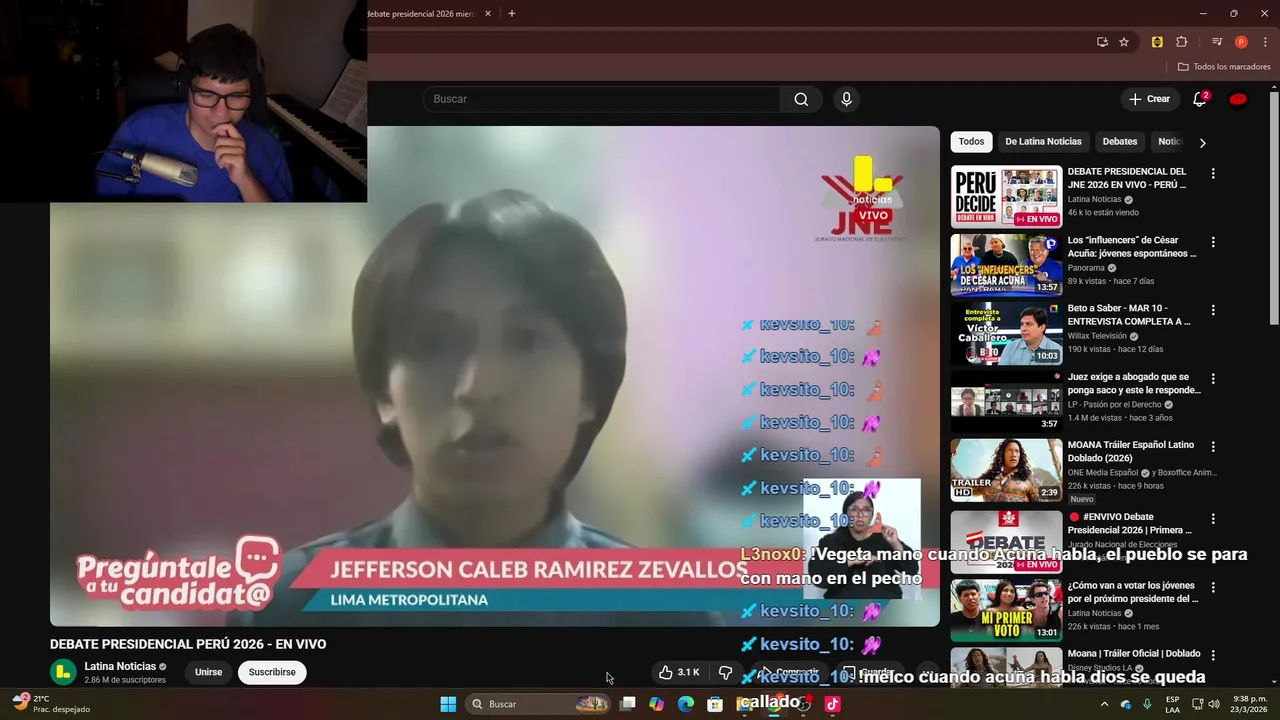Open Chrome three-dot menu
Screen dimensions: 1280x720
click(x=1263, y=42)
